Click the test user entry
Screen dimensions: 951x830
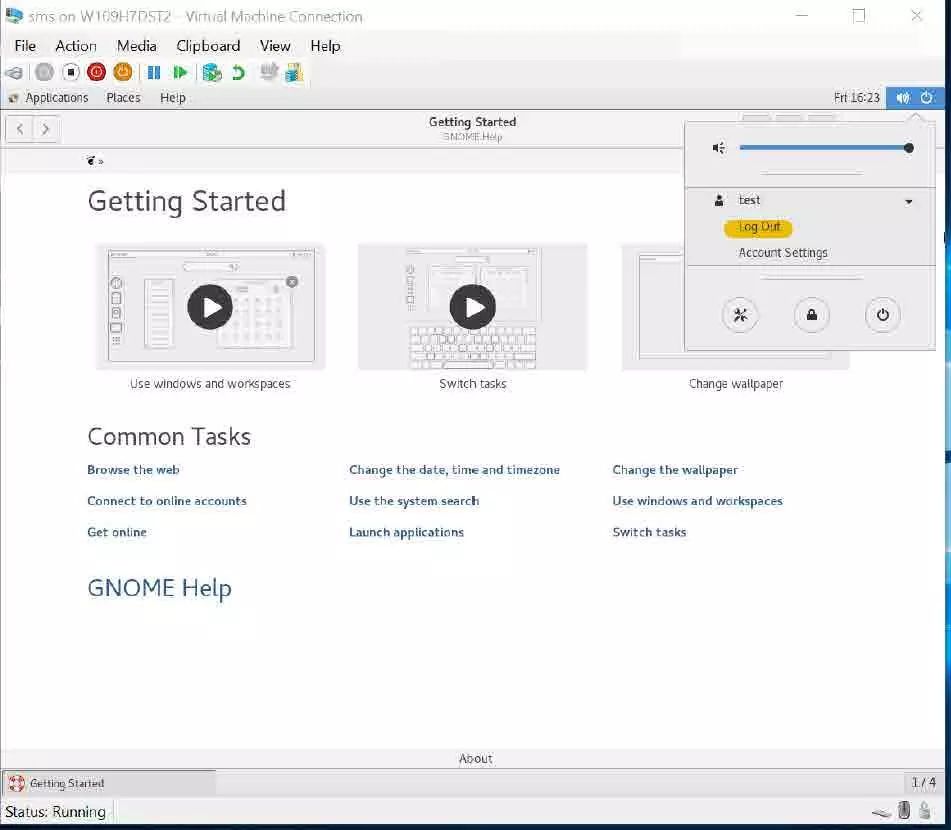tap(813, 200)
